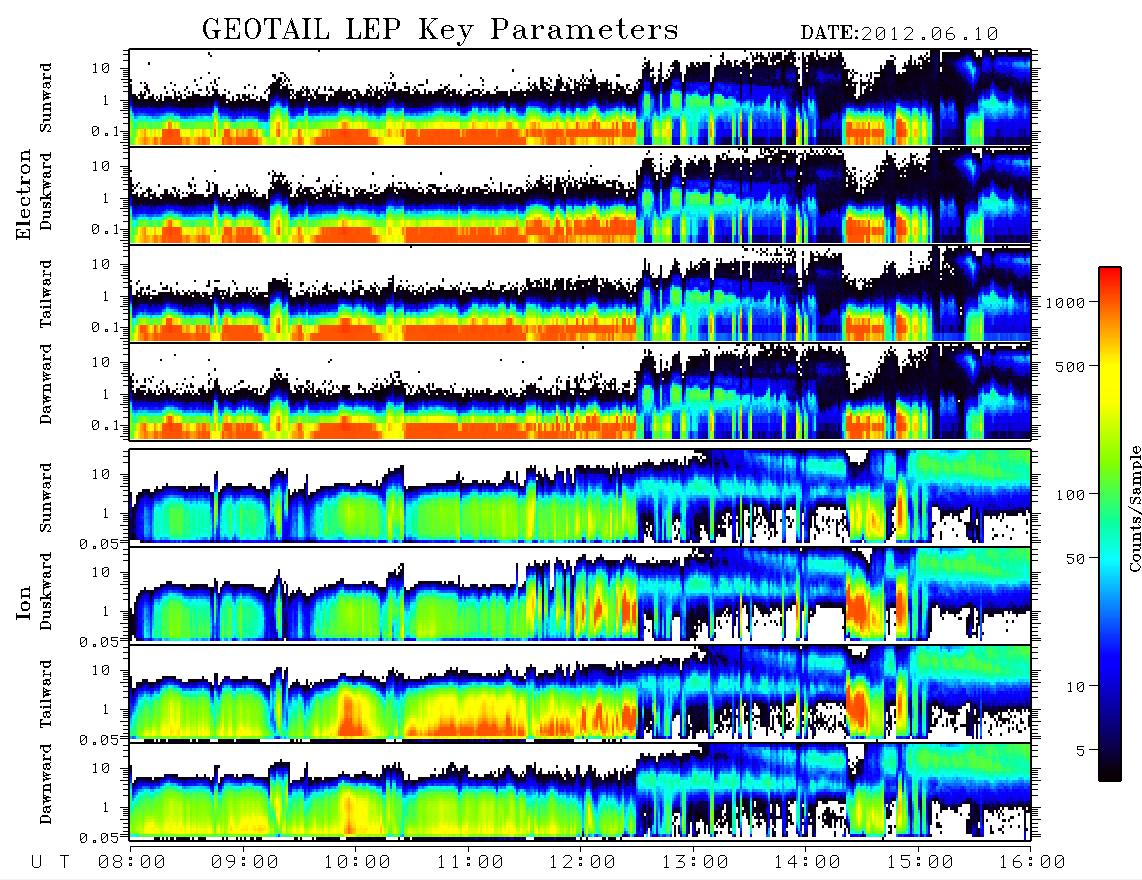Select the Ion "Sunward" panel label

click(x=46, y=498)
